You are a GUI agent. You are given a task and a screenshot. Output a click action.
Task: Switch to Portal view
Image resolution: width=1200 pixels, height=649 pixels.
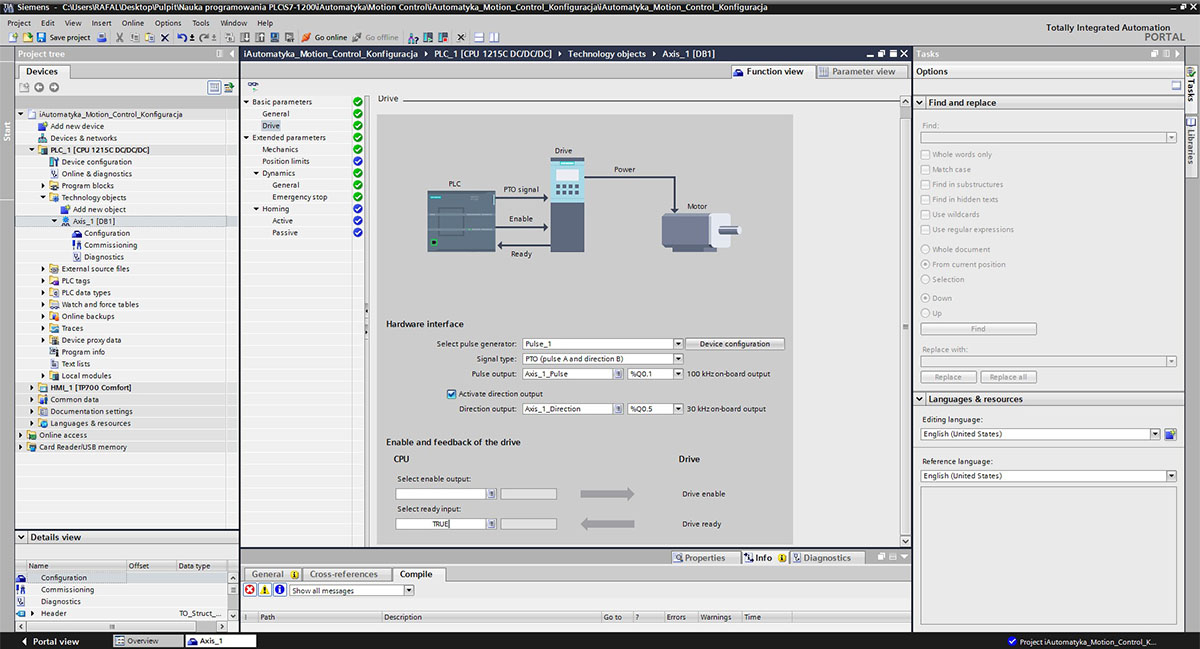click(50, 641)
